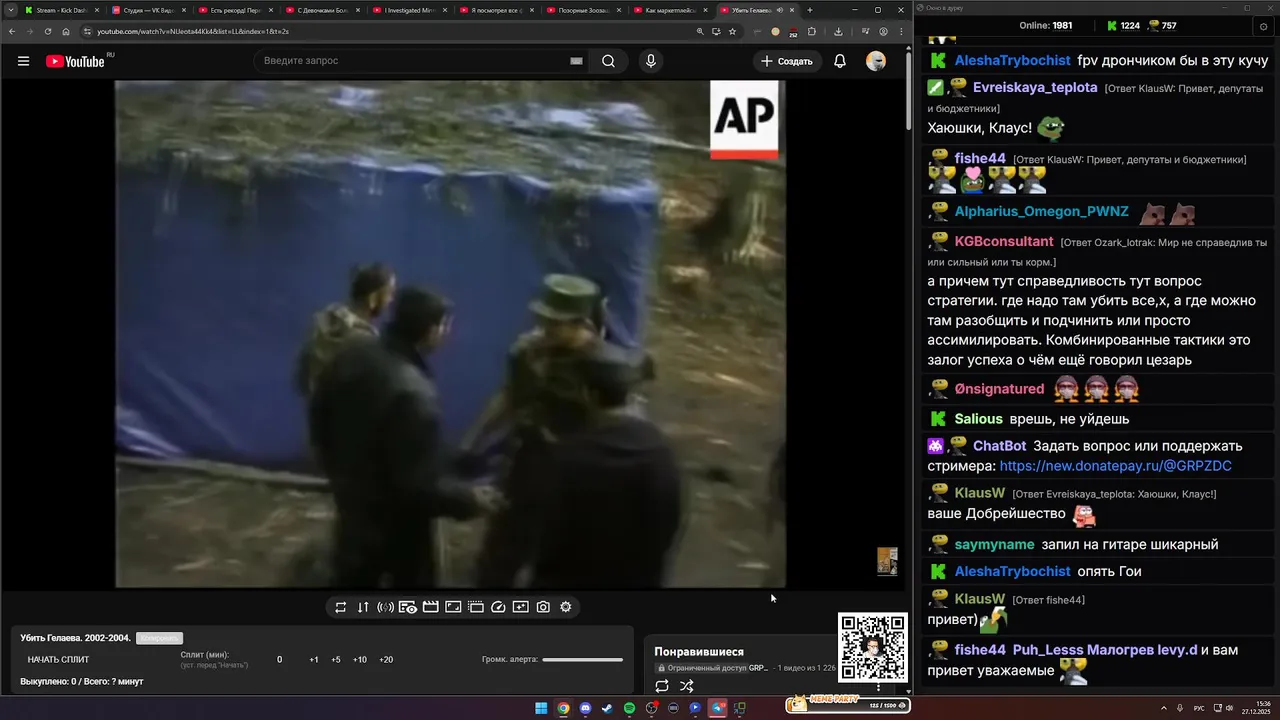The height and width of the screenshot is (720, 1280).
Task: Switch to Есть рекорд! browser tab
Action: point(236,10)
